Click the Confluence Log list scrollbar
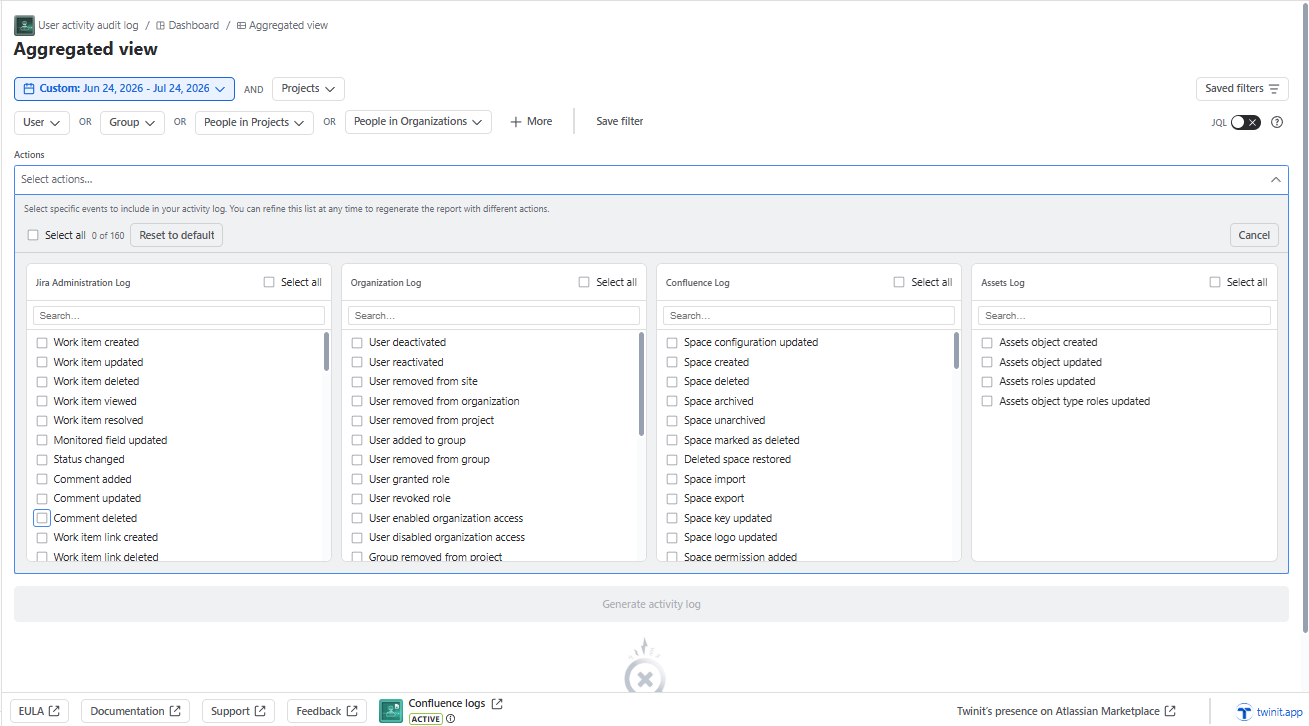This screenshot has width=1309, height=726. tap(956, 350)
